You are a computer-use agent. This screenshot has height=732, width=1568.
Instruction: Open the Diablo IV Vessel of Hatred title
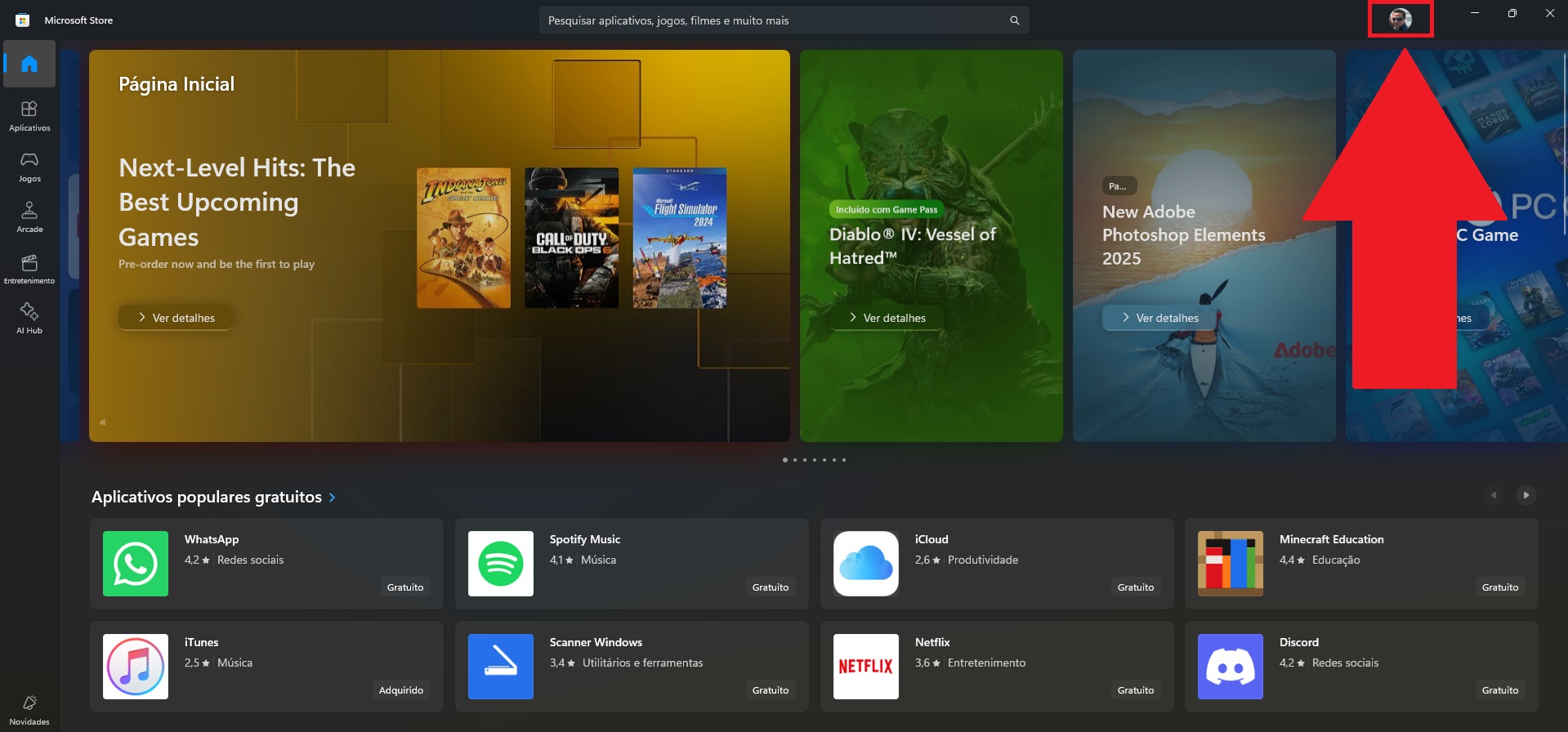coord(913,246)
